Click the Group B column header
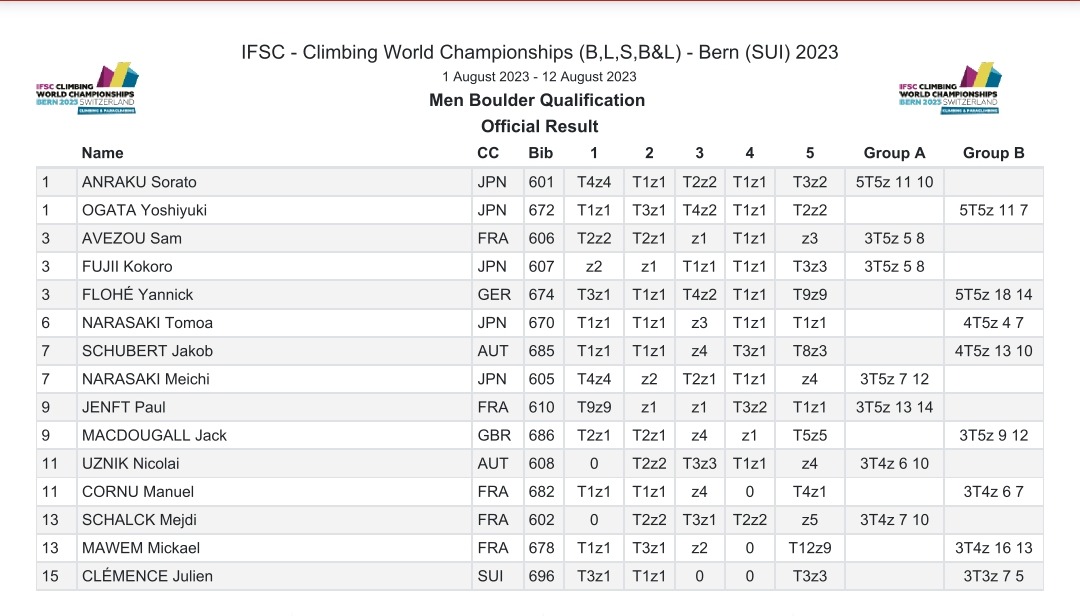The width and height of the screenshot is (1080, 616). (x=993, y=153)
